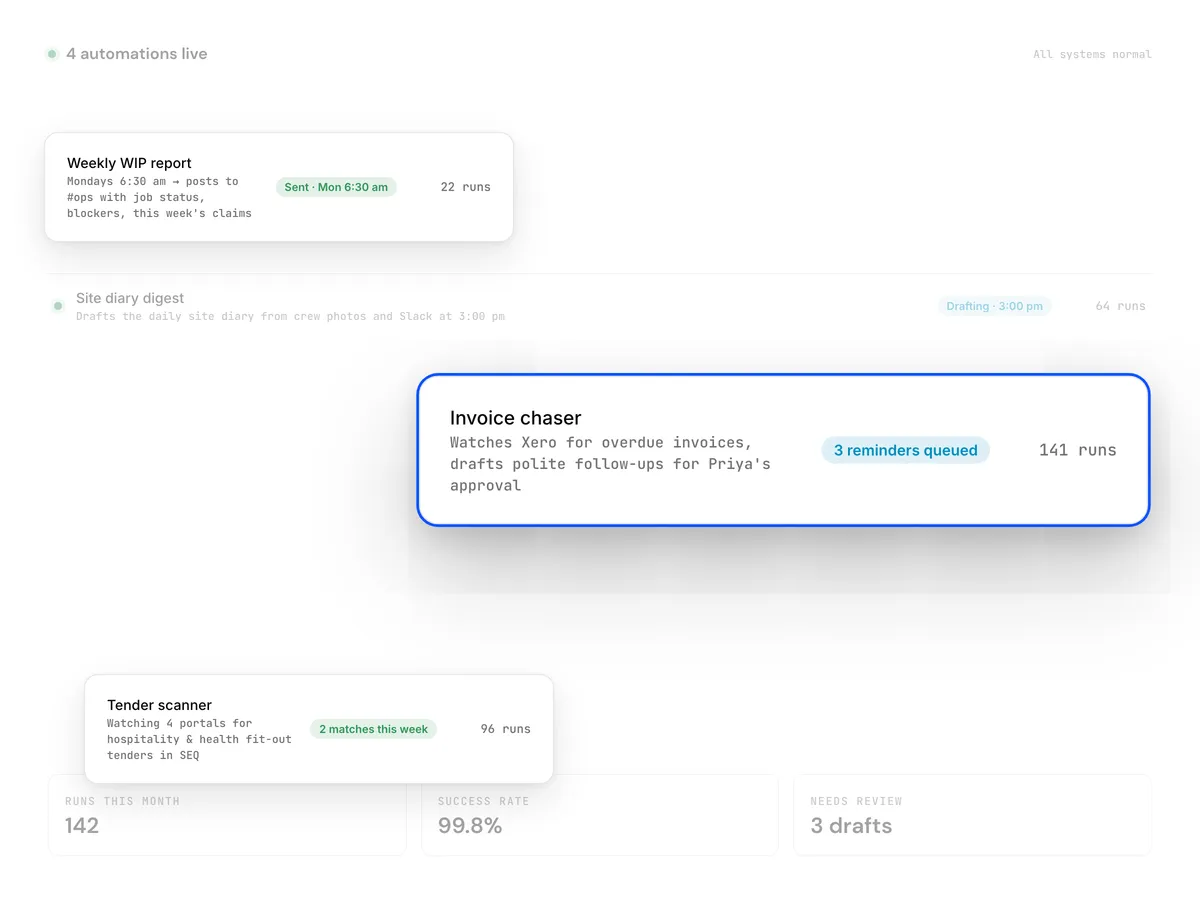Open the "Success rate" 99.8% stat tile

click(600, 815)
